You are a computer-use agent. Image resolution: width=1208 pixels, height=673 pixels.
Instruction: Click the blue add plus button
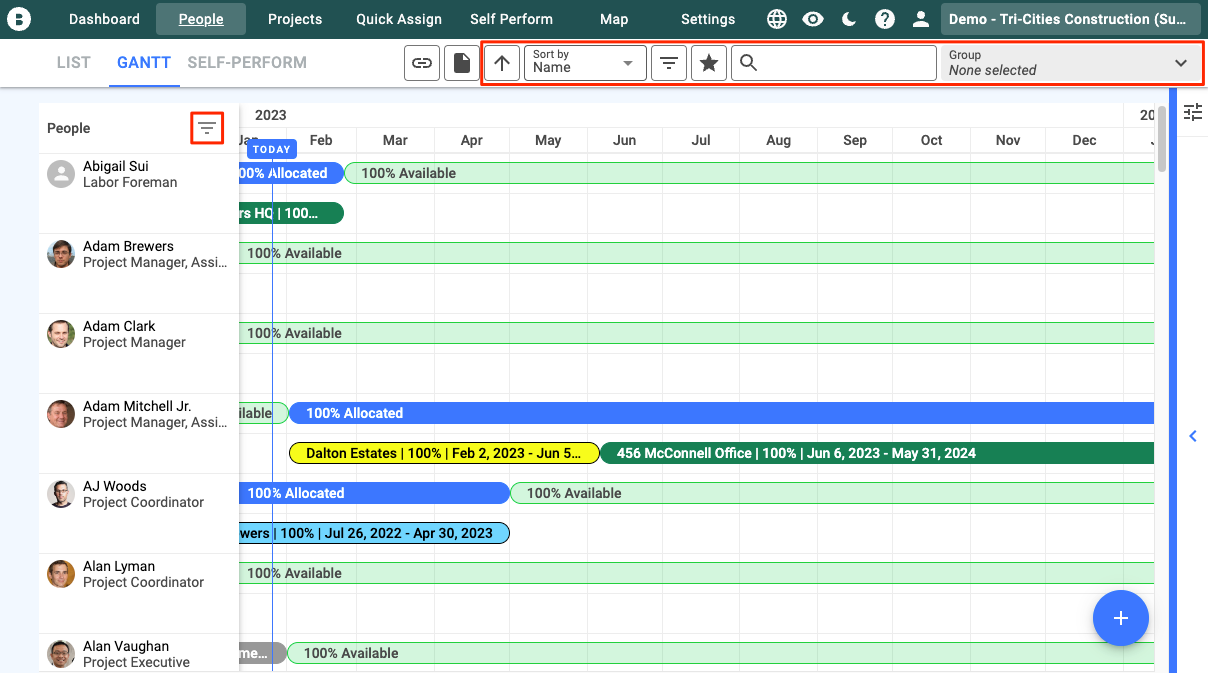pyautogui.click(x=1121, y=618)
